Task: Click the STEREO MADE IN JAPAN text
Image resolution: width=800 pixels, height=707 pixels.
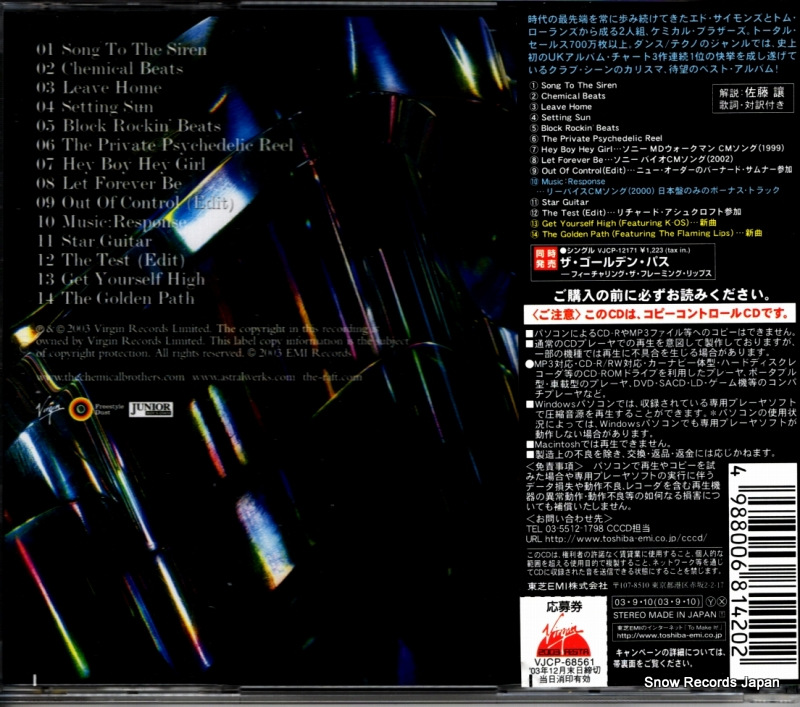Action: click(665, 615)
